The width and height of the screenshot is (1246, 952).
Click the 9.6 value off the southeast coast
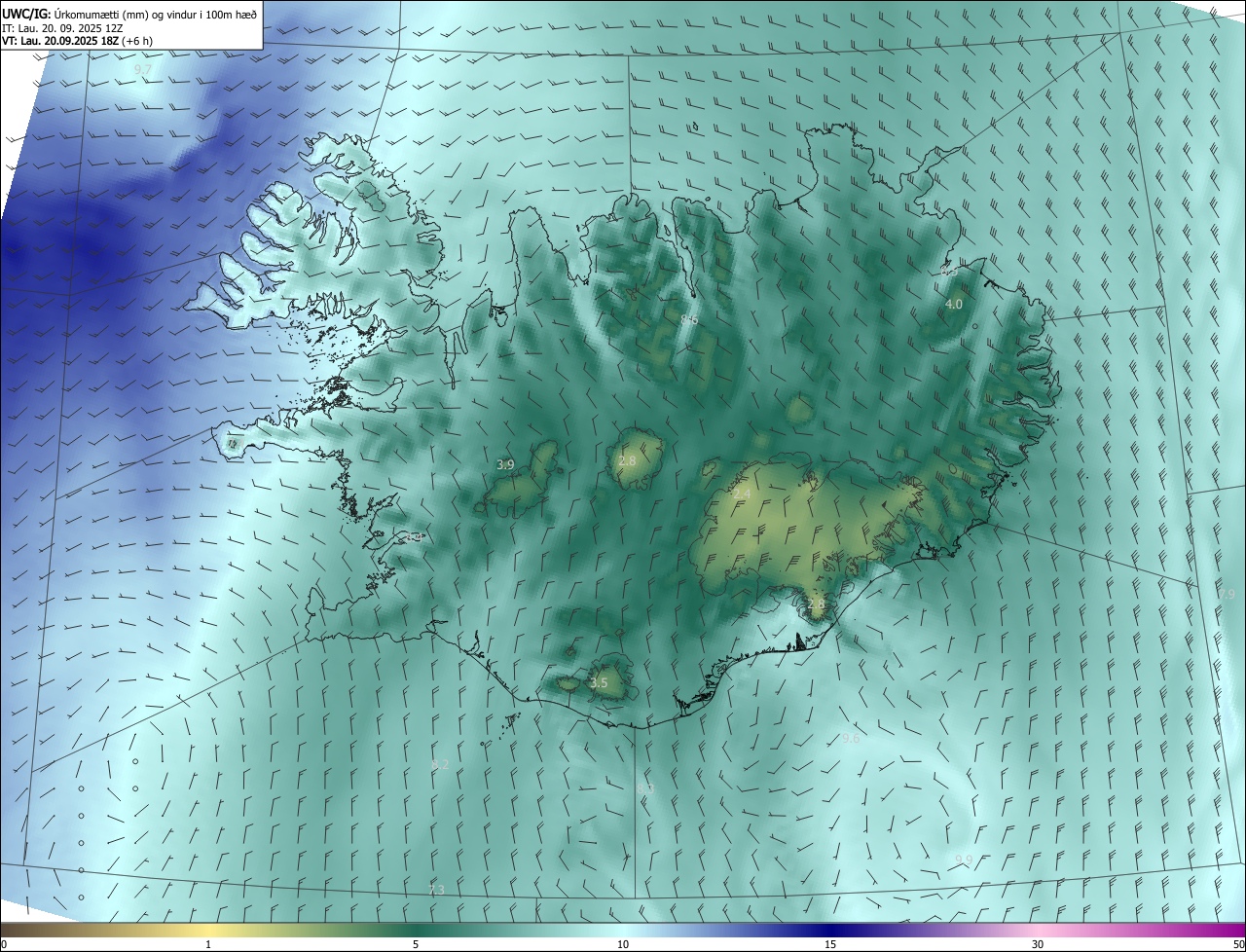851,739
